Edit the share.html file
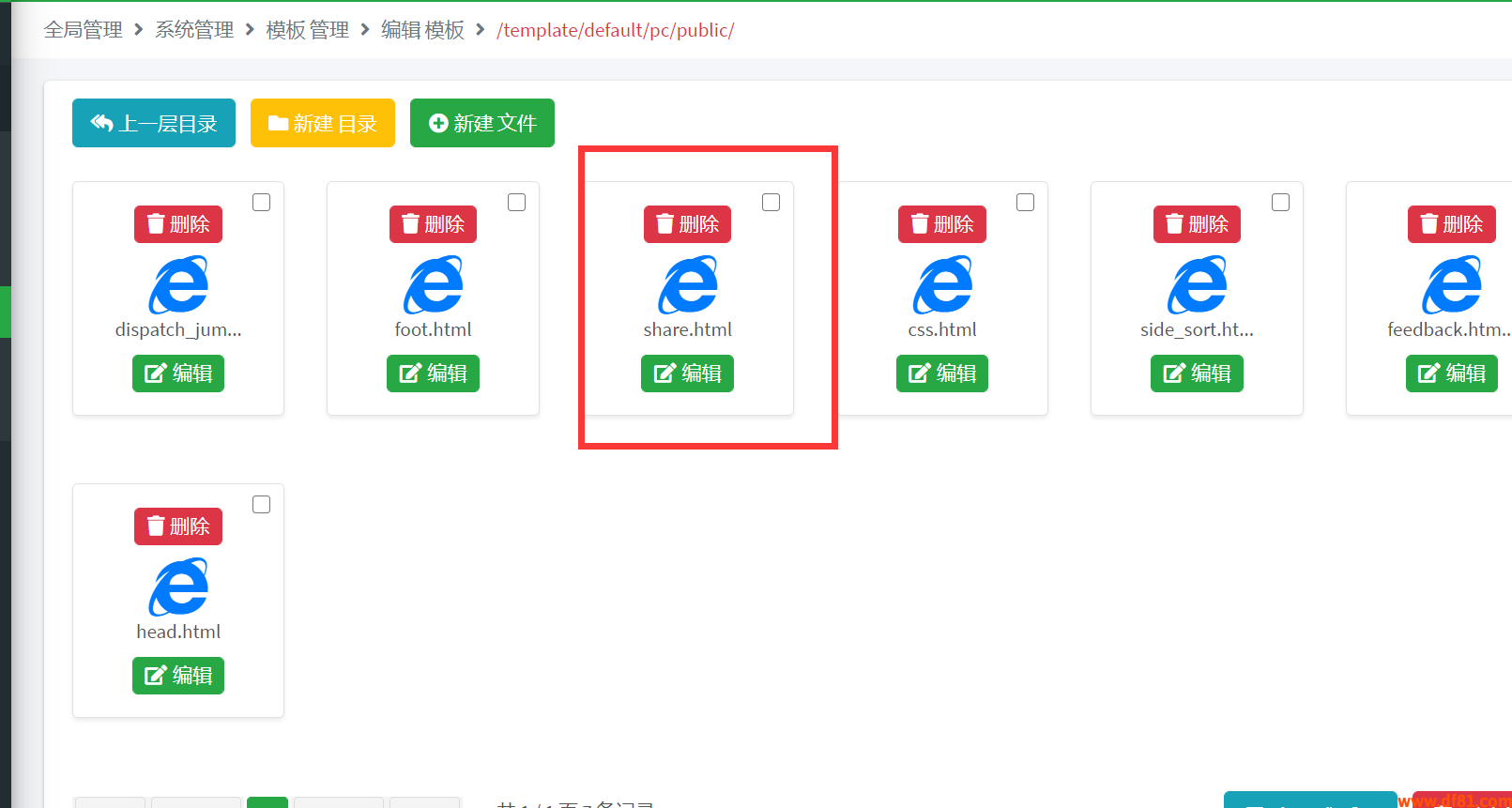1512x808 pixels. 687,374
